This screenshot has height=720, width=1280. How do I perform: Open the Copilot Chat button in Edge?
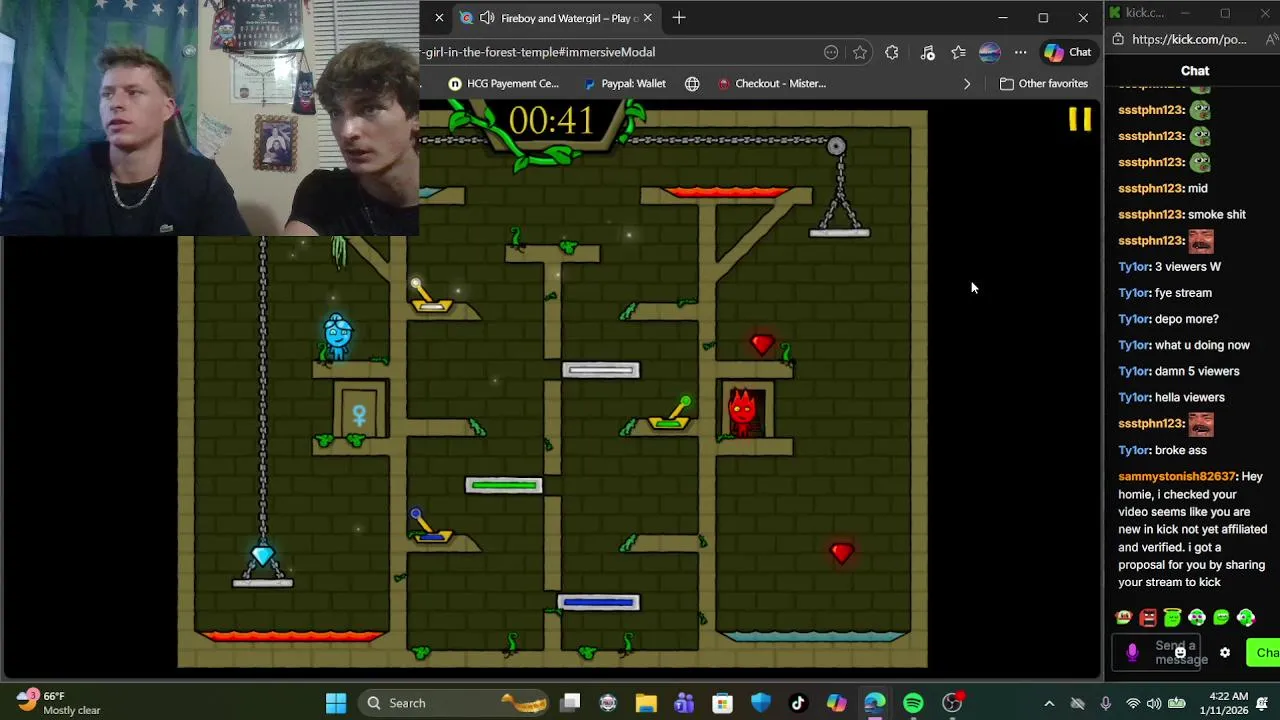(1068, 52)
